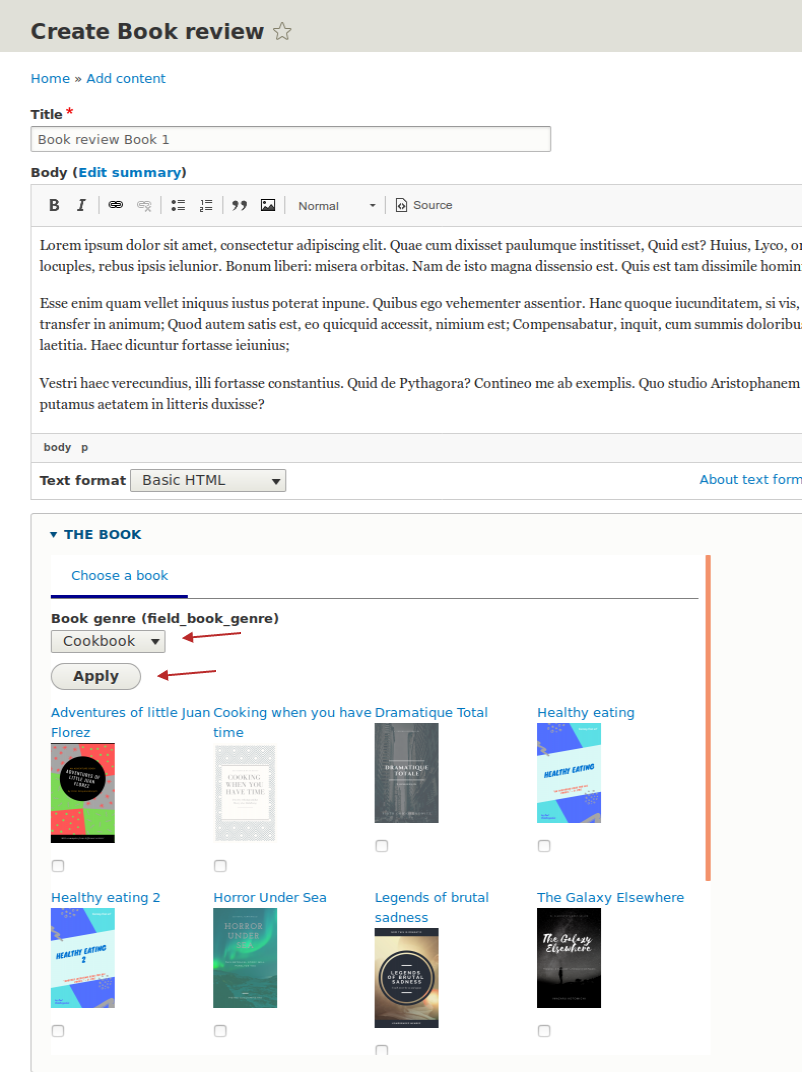802x1072 pixels.
Task: Go to the Home breadcrumb link
Action: [50, 79]
